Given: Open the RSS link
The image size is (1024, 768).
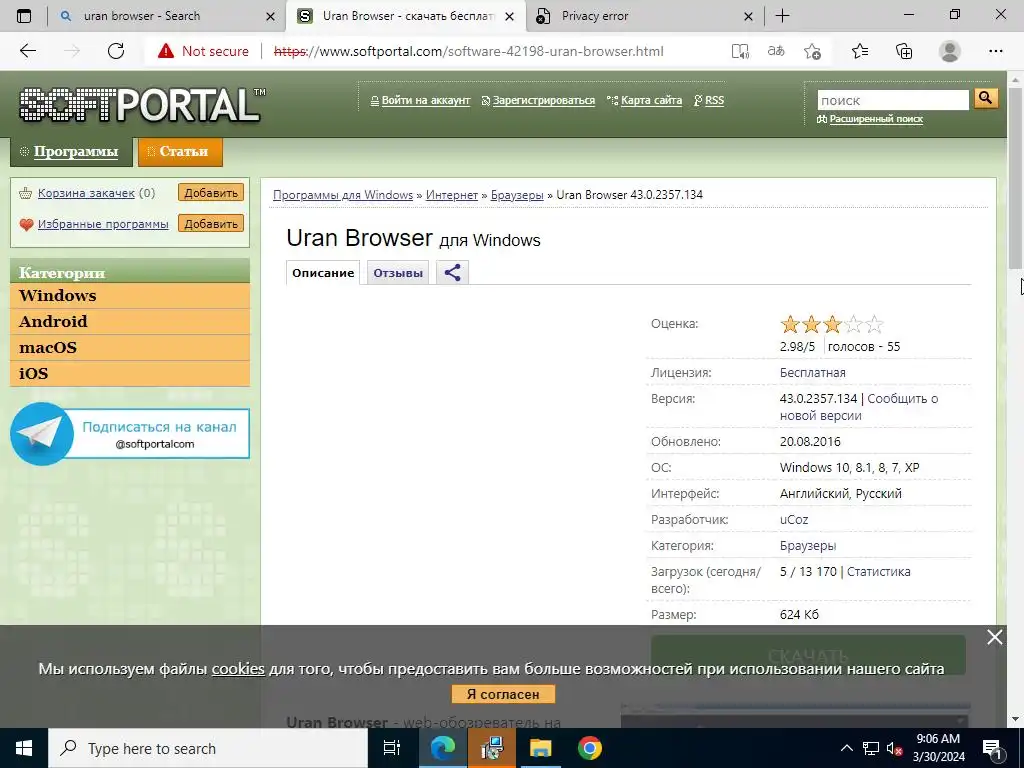Looking at the screenshot, I should click(714, 101).
